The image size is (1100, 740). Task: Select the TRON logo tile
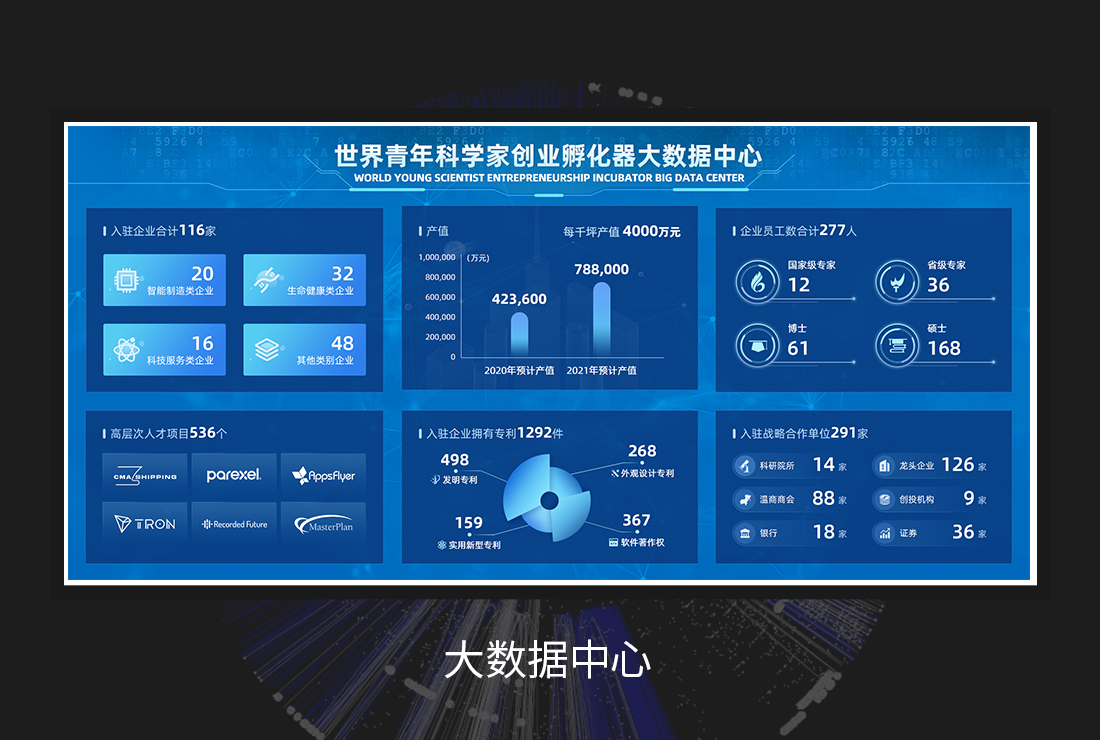[145, 523]
